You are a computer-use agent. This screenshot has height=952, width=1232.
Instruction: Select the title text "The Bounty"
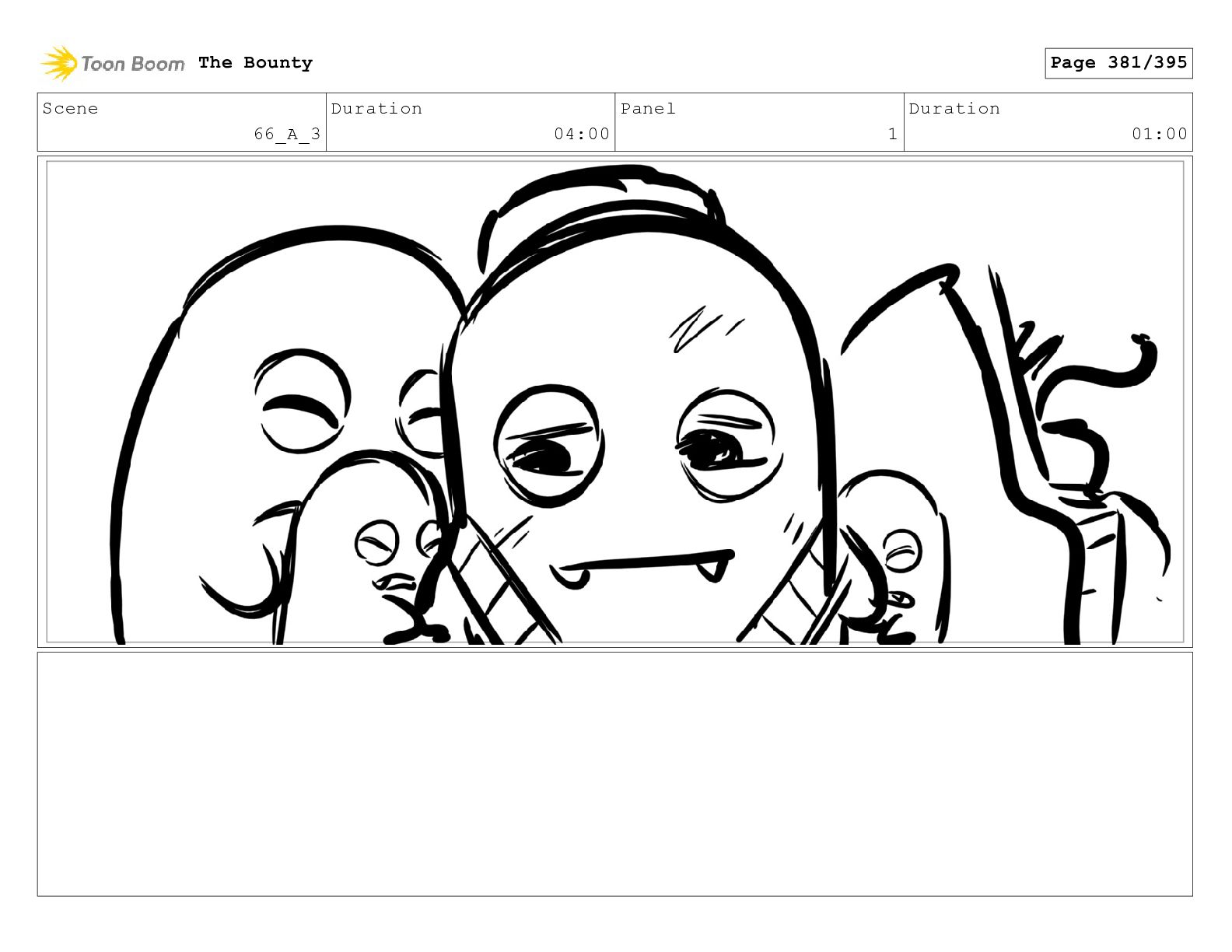255,63
